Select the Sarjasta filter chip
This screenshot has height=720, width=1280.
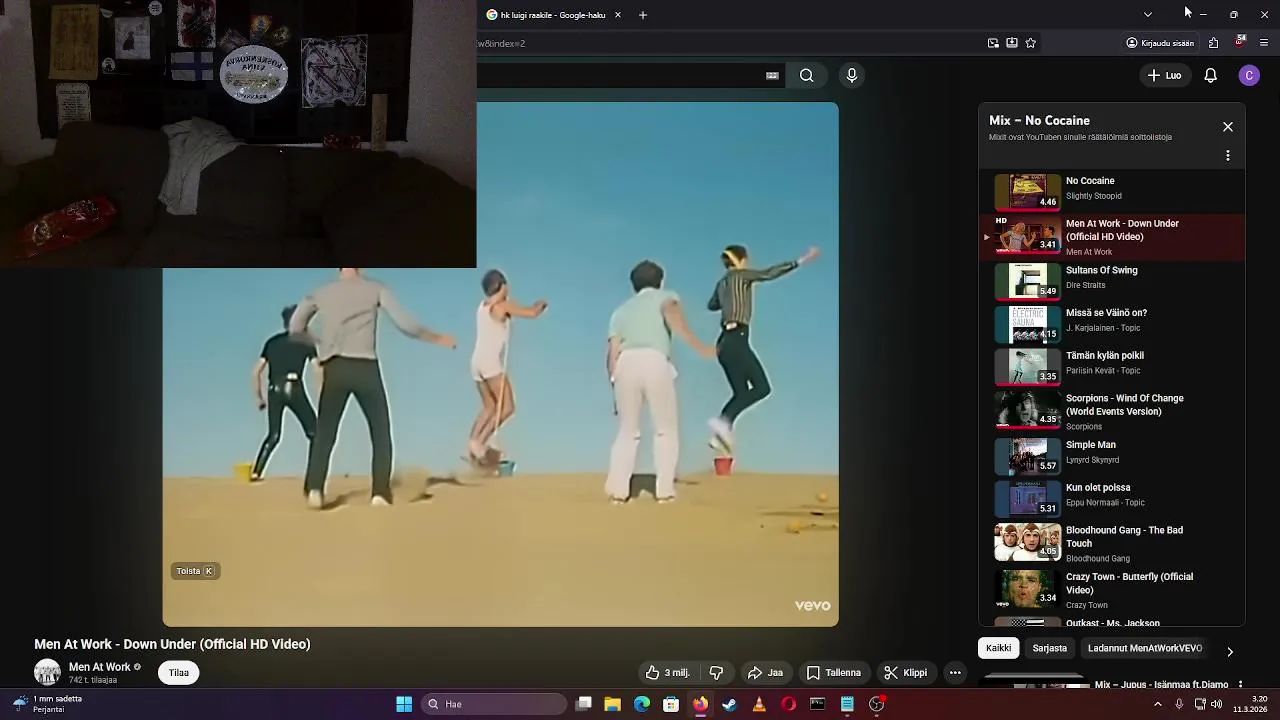(1050, 648)
